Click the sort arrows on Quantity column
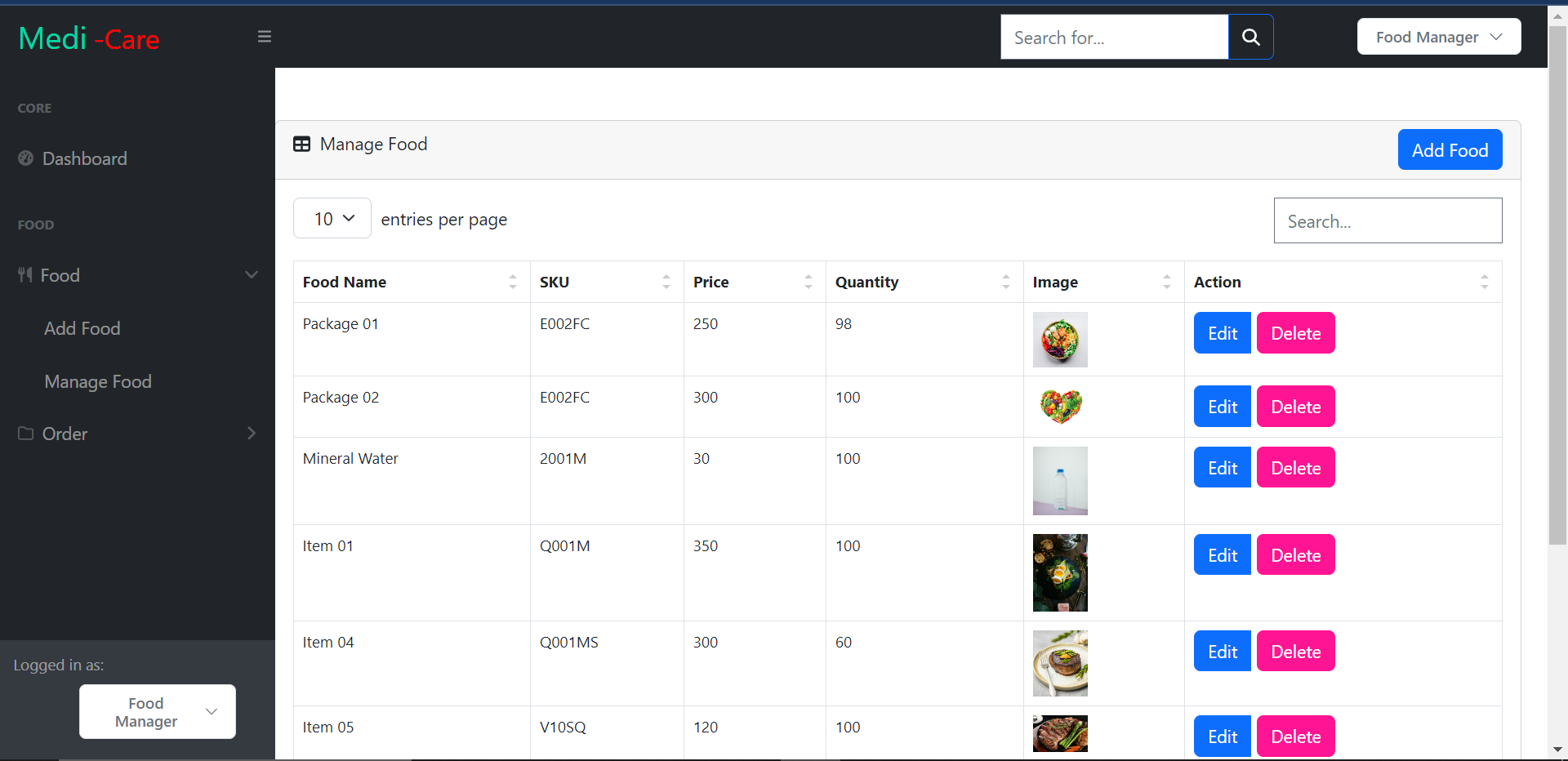The image size is (1568, 761). tap(1005, 282)
